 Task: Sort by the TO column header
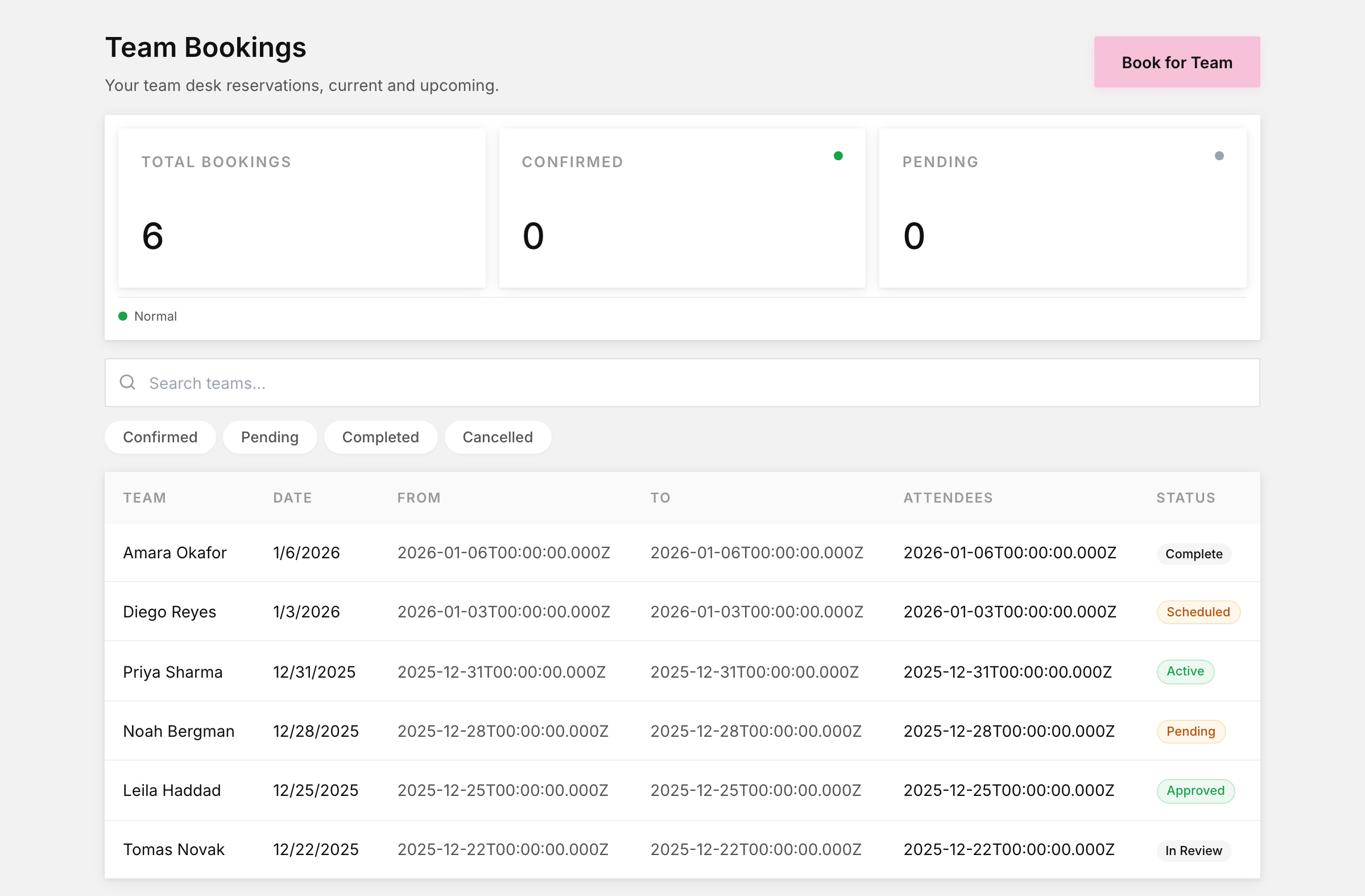click(x=660, y=497)
